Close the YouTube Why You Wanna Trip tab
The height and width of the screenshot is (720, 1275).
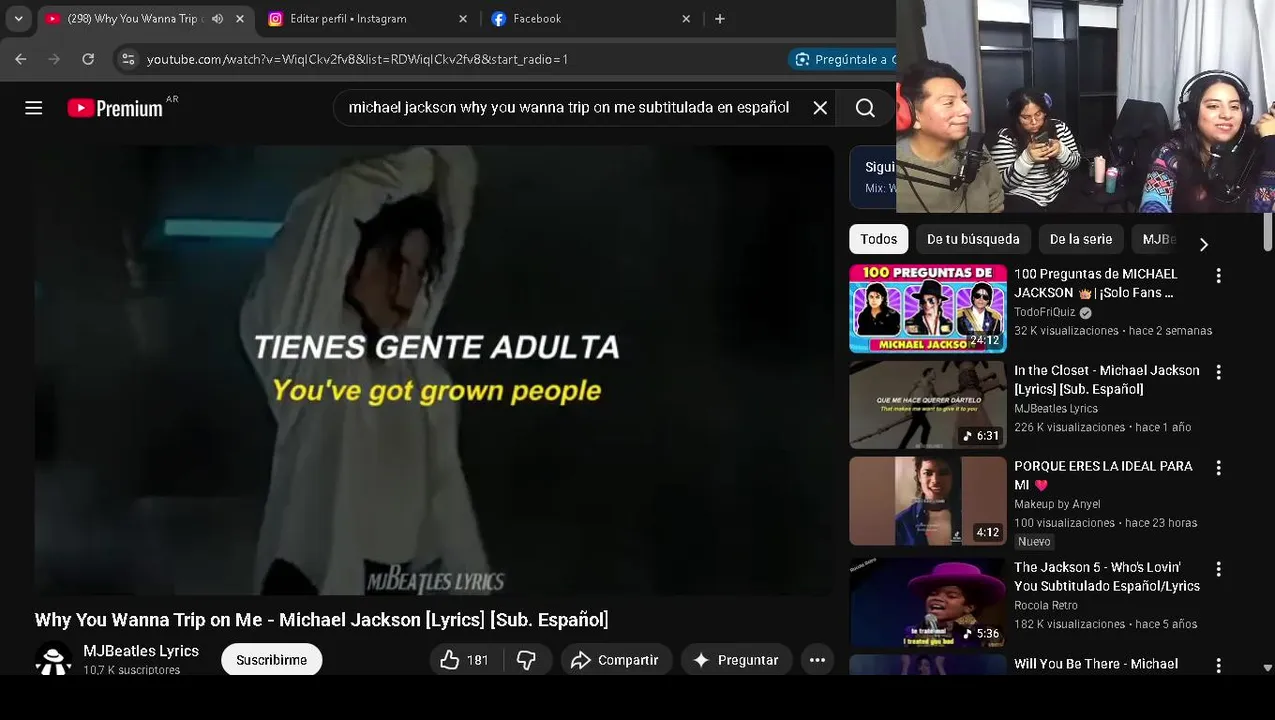(240, 18)
